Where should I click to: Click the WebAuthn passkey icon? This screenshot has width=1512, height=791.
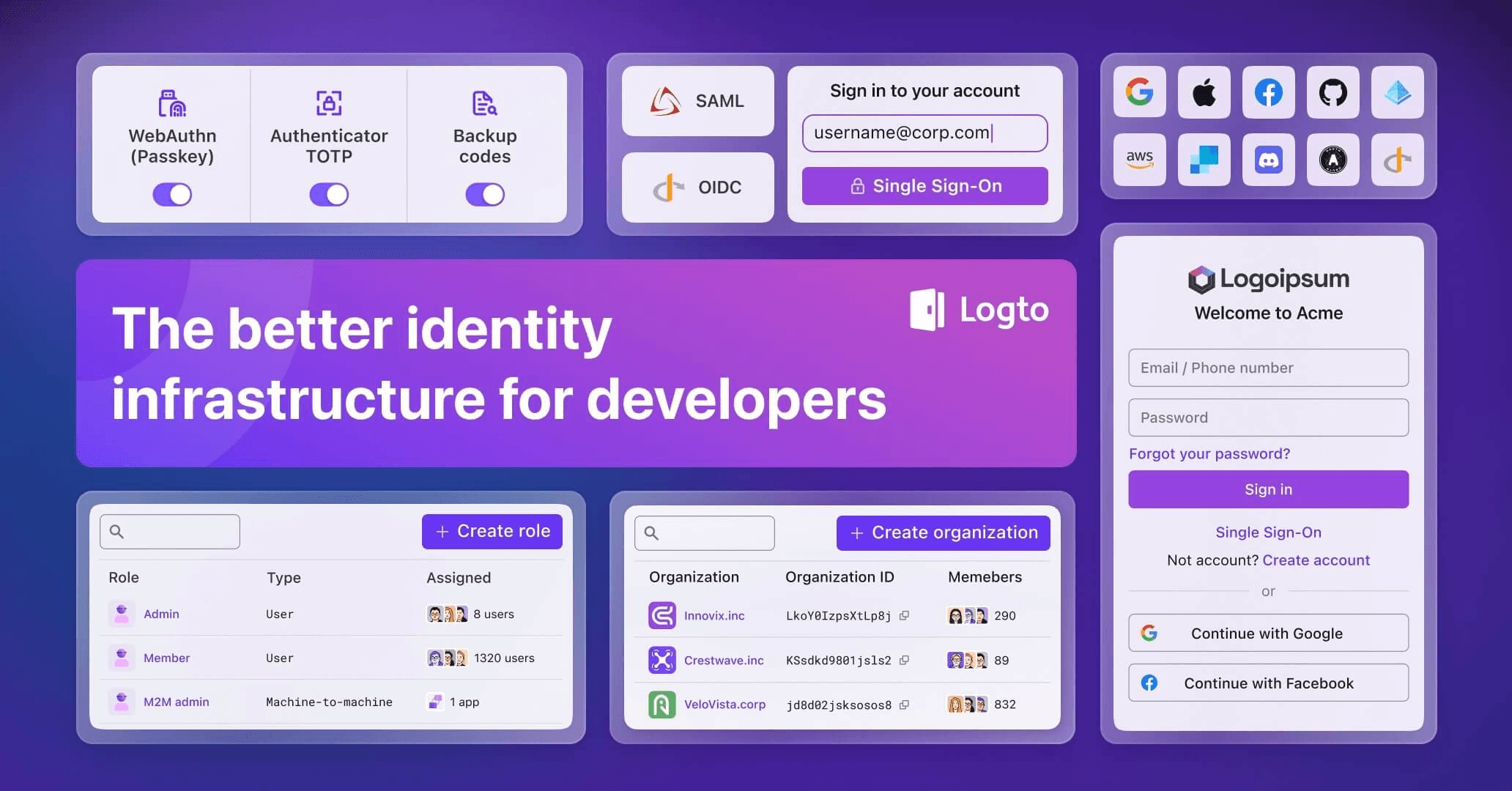click(172, 103)
